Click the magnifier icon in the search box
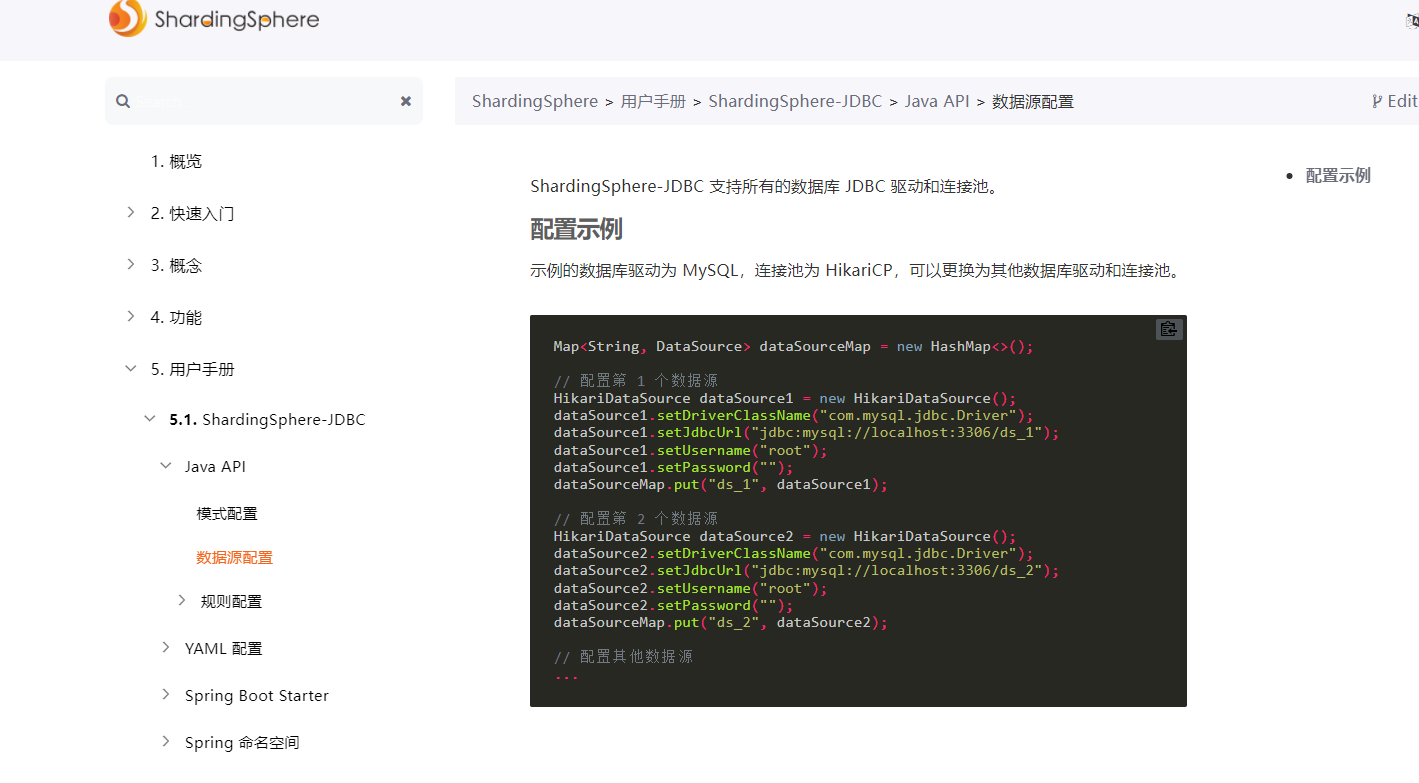This screenshot has width=1419, height=783. coord(122,100)
